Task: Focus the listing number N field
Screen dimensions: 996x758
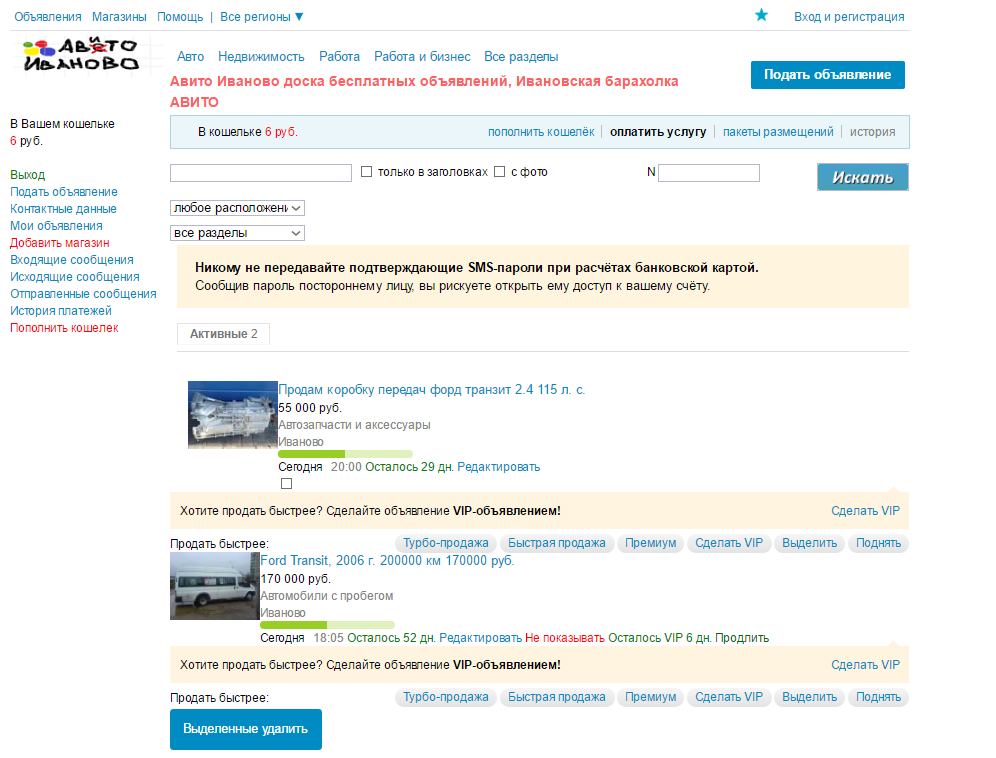Action: pos(708,173)
